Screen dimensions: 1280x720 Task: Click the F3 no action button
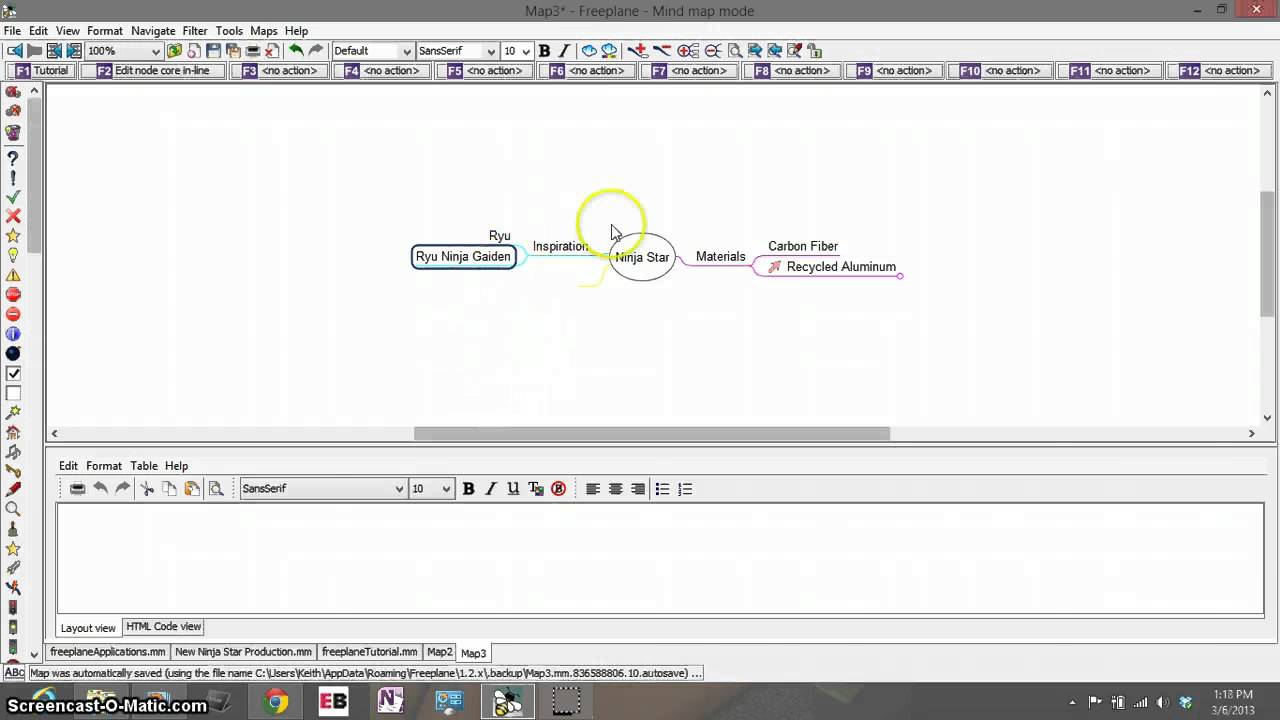click(279, 71)
